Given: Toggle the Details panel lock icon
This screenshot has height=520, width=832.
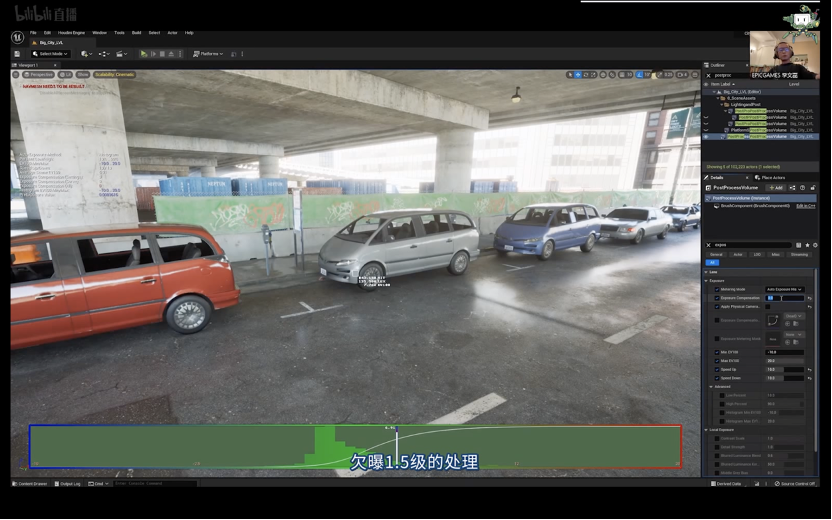Looking at the screenshot, I should pyautogui.click(x=813, y=188).
